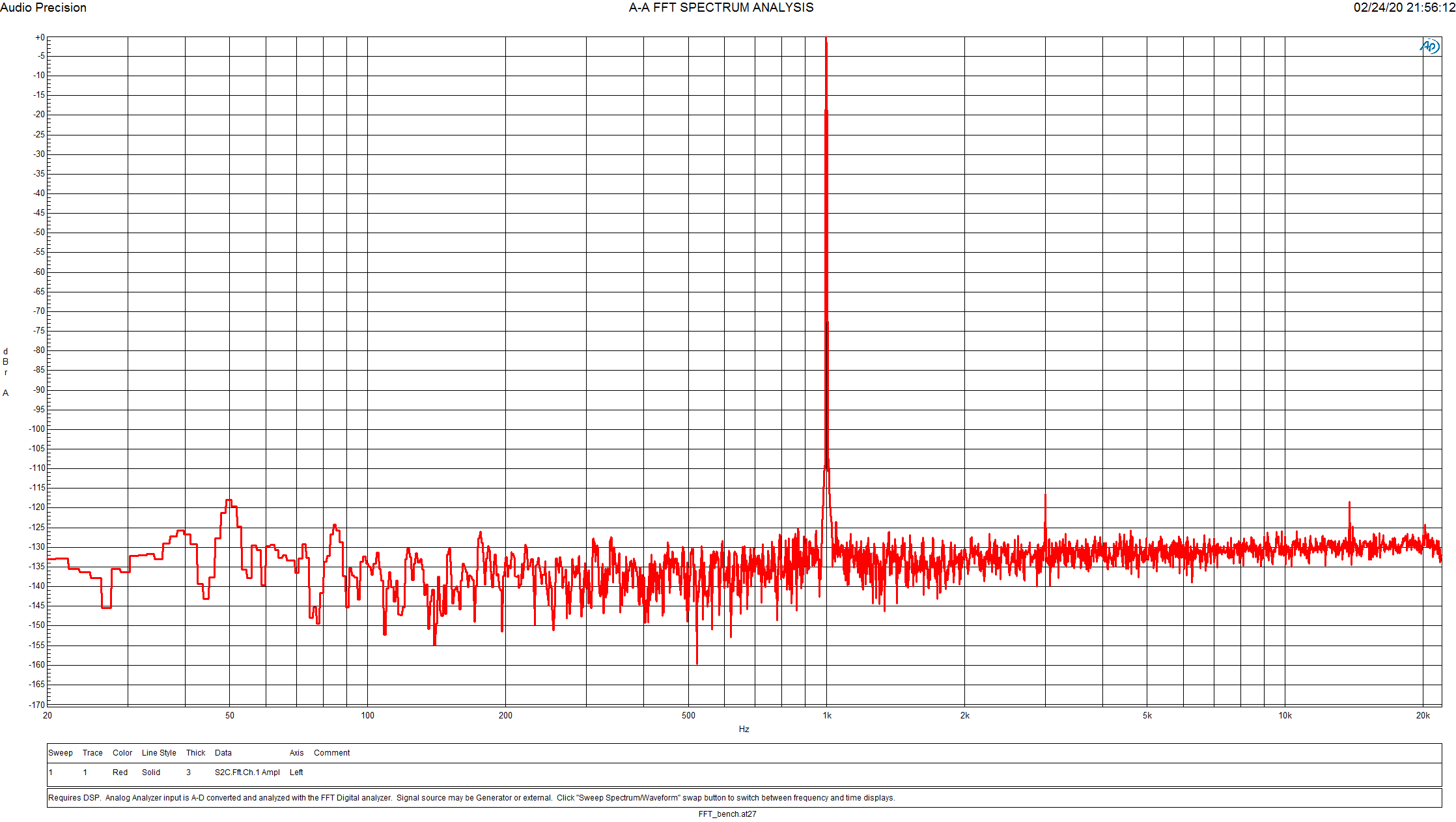This screenshot has height=822, width=1456.
Task: Click the 'FFT_bench.at27' file name
Action: coord(727,814)
